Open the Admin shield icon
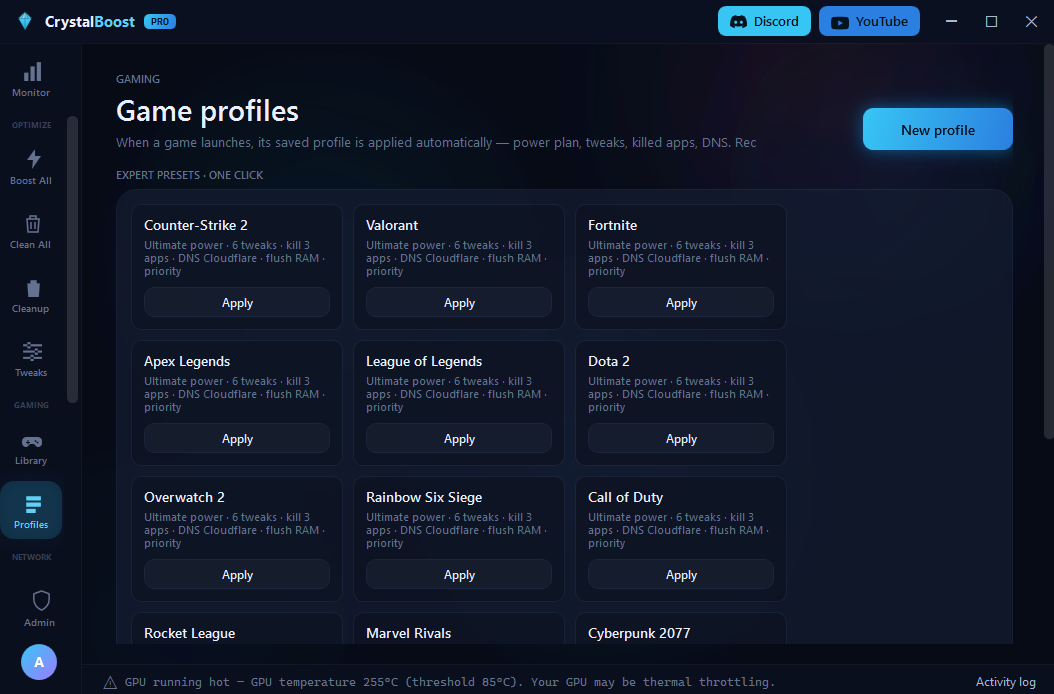Viewport: 1054px width, 694px height. click(41, 601)
